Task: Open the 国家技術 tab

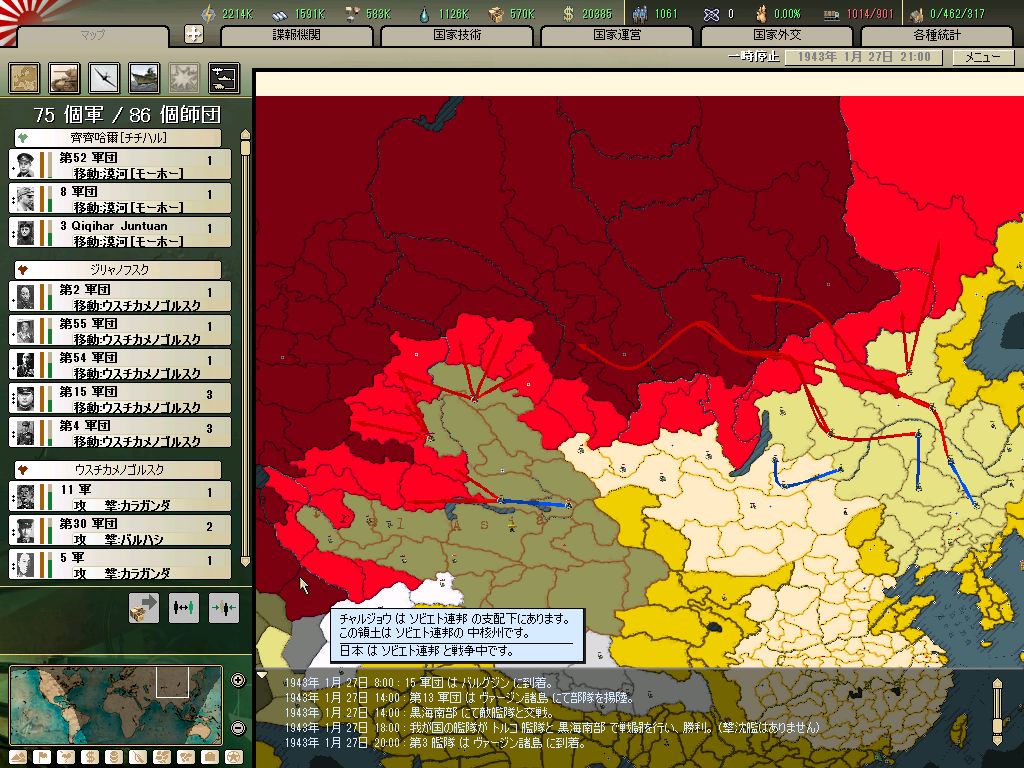Action: (457, 35)
